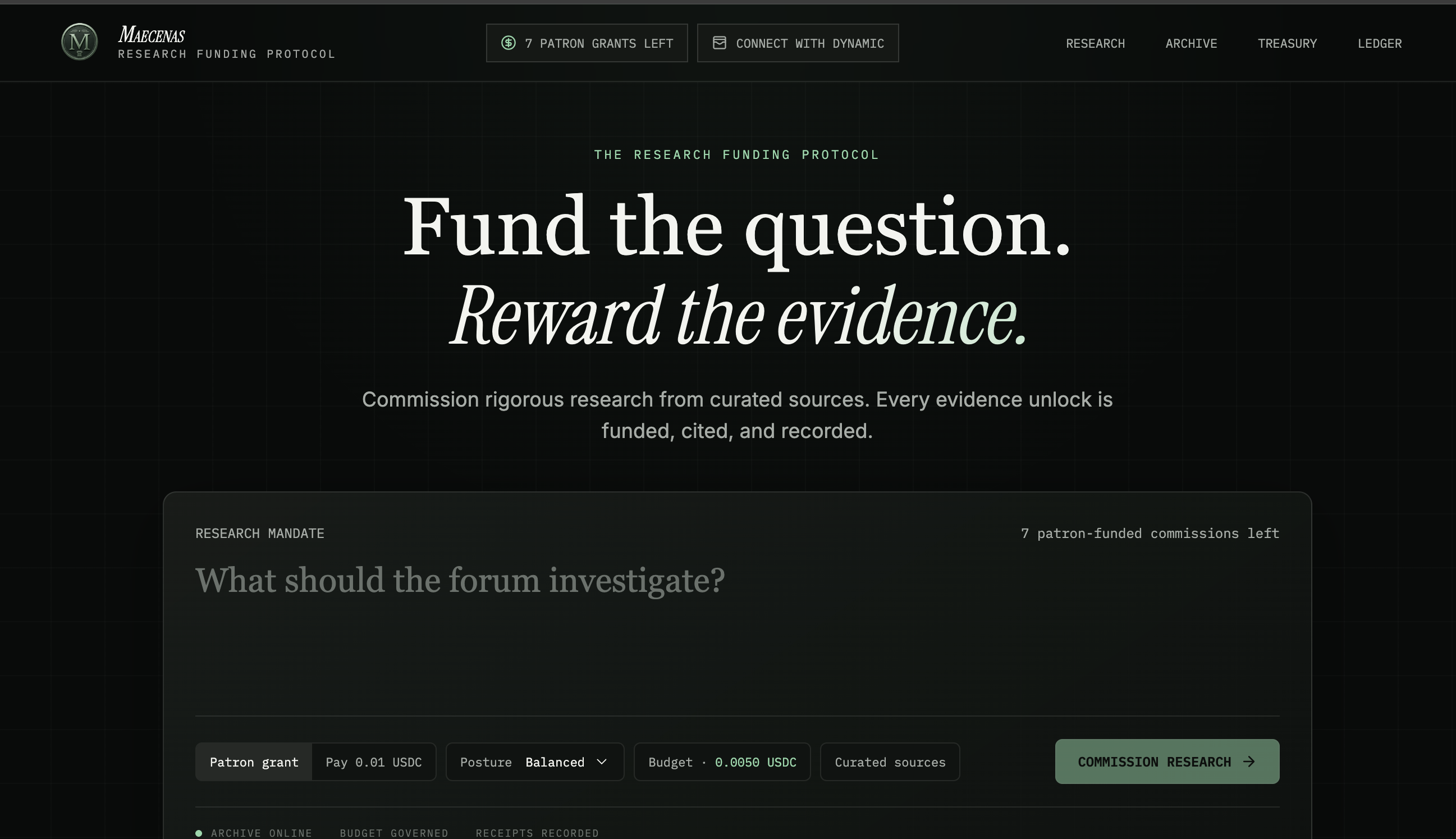This screenshot has height=839, width=1456.
Task: Click the 'Archive Online' status text
Action: pyautogui.click(x=262, y=833)
